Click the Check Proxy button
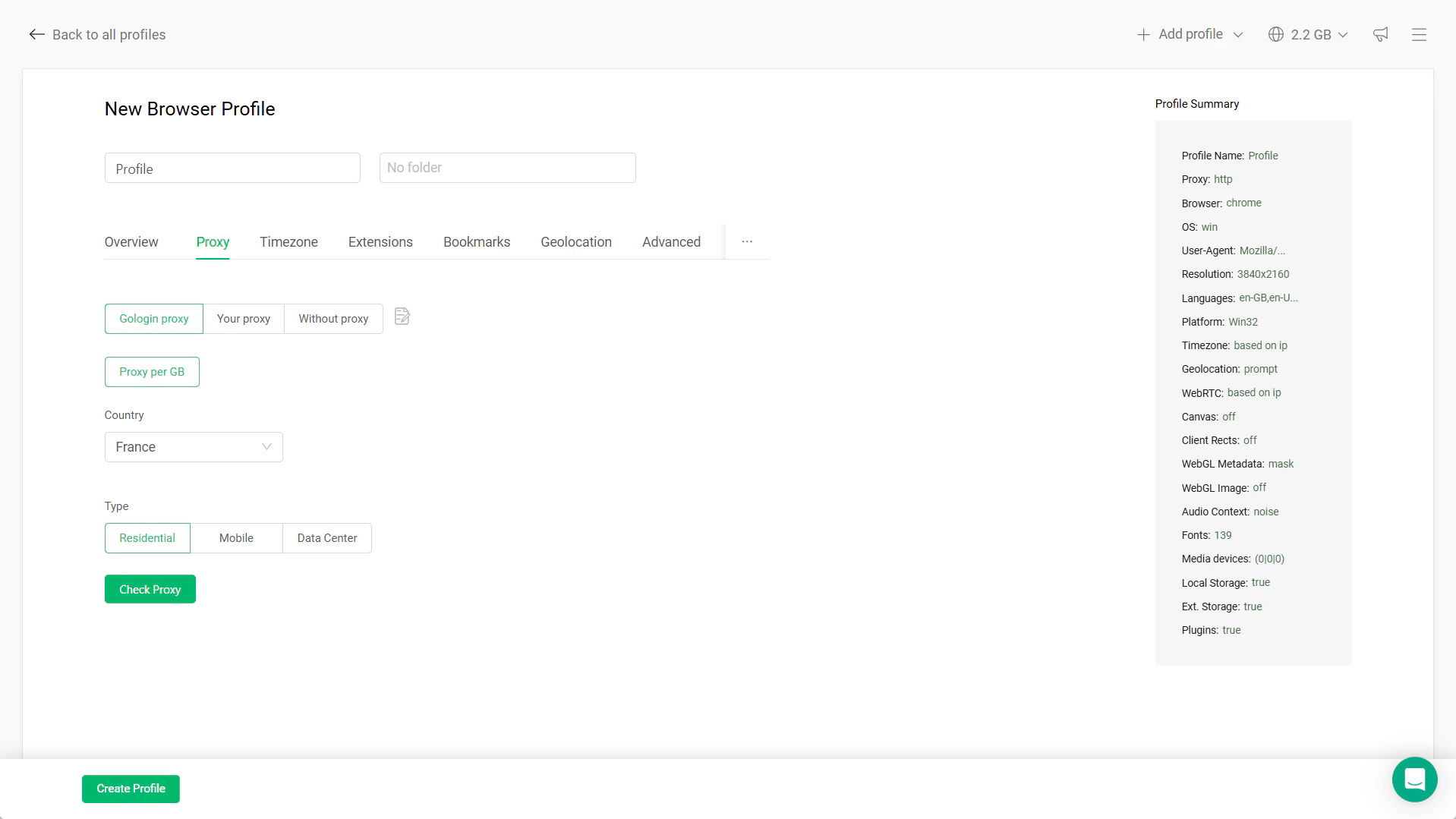The height and width of the screenshot is (819, 1456). [x=150, y=589]
